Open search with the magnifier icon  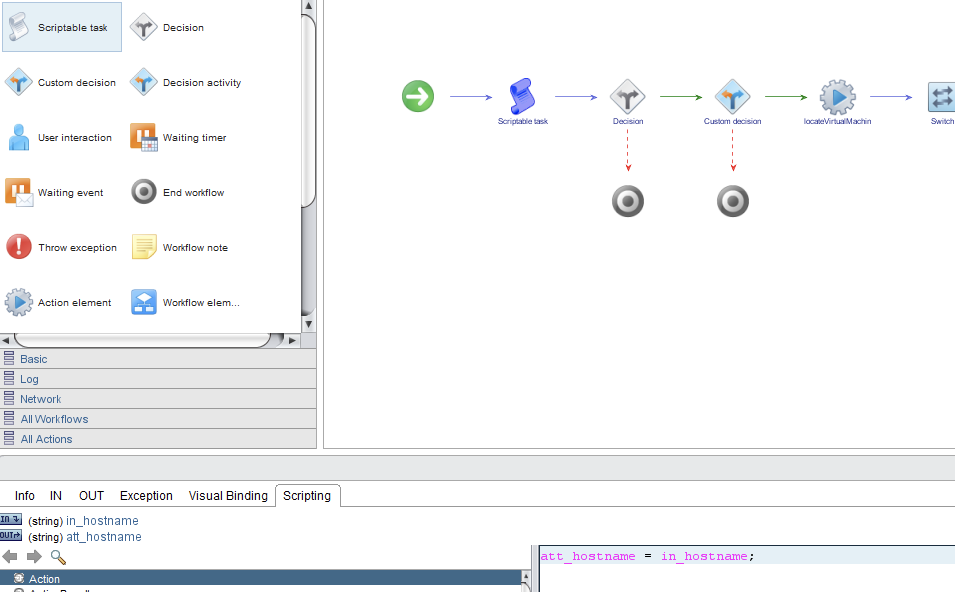point(58,557)
